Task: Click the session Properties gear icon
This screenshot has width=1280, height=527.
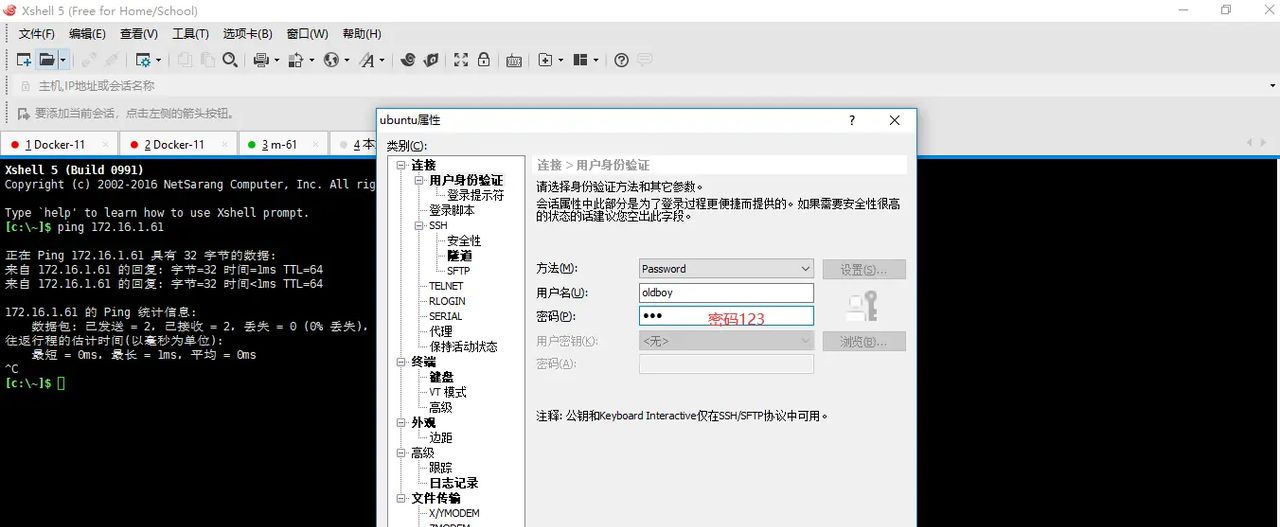Action: [x=142, y=60]
